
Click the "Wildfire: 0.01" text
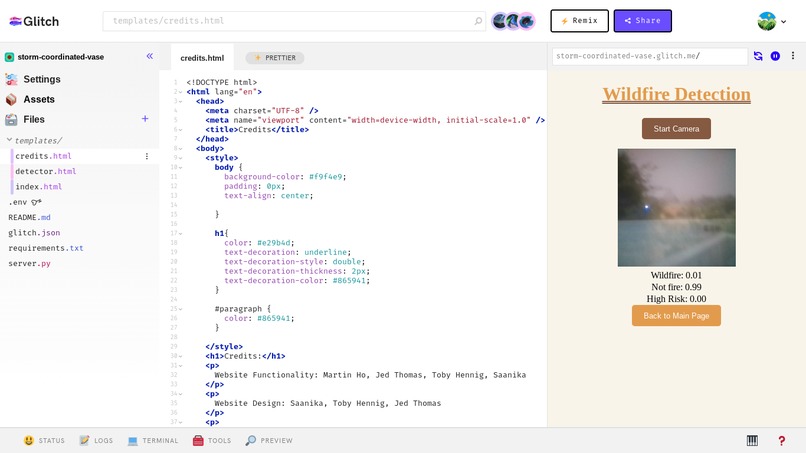(x=676, y=275)
